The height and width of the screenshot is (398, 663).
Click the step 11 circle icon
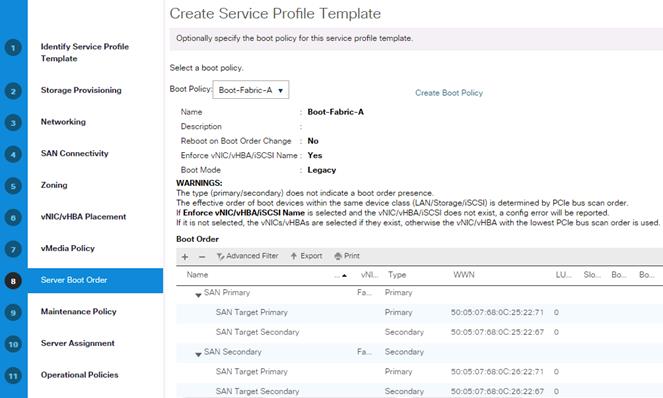pos(13,376)
